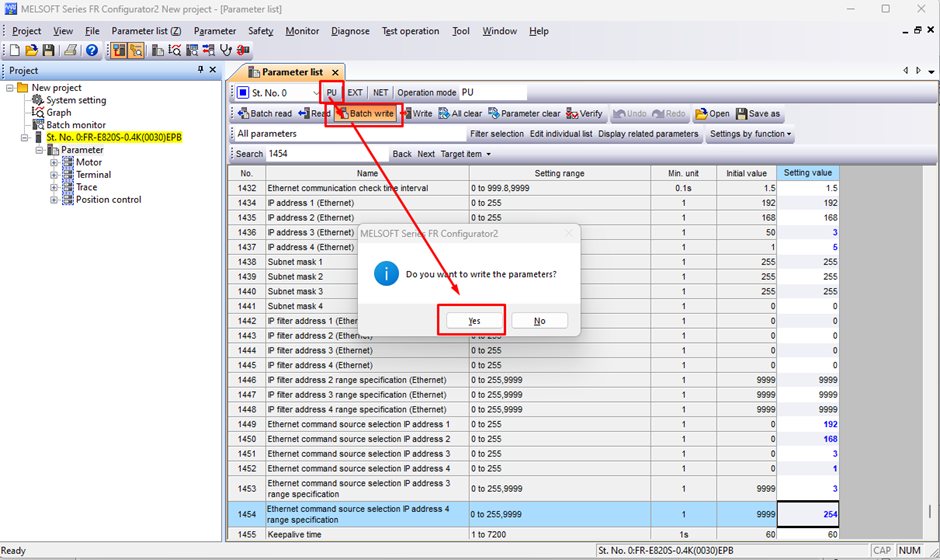940x560 pixels.
Task: Collapse the St. No. 0:FR-E820S node
Action: 25,137
